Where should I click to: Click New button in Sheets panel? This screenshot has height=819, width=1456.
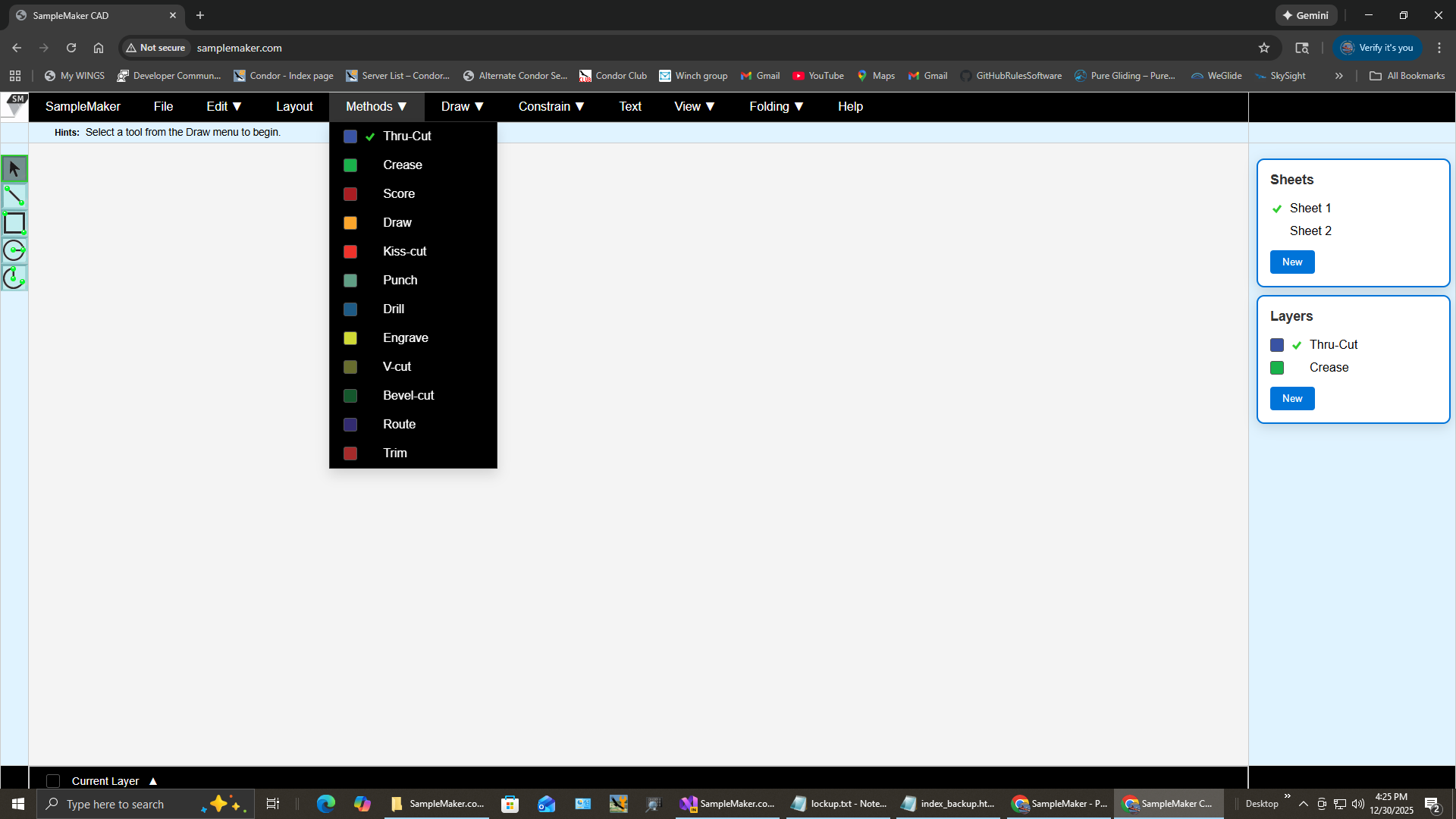1292,262
